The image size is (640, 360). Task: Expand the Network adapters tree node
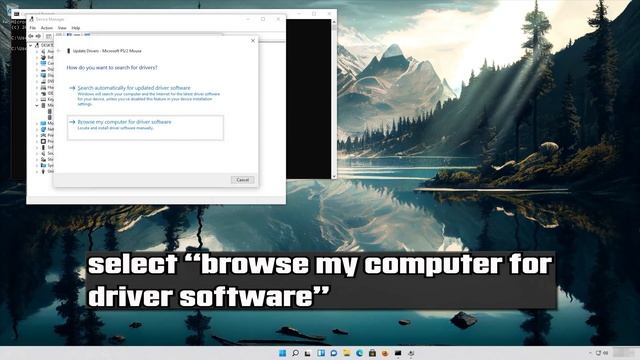[37, 129]
